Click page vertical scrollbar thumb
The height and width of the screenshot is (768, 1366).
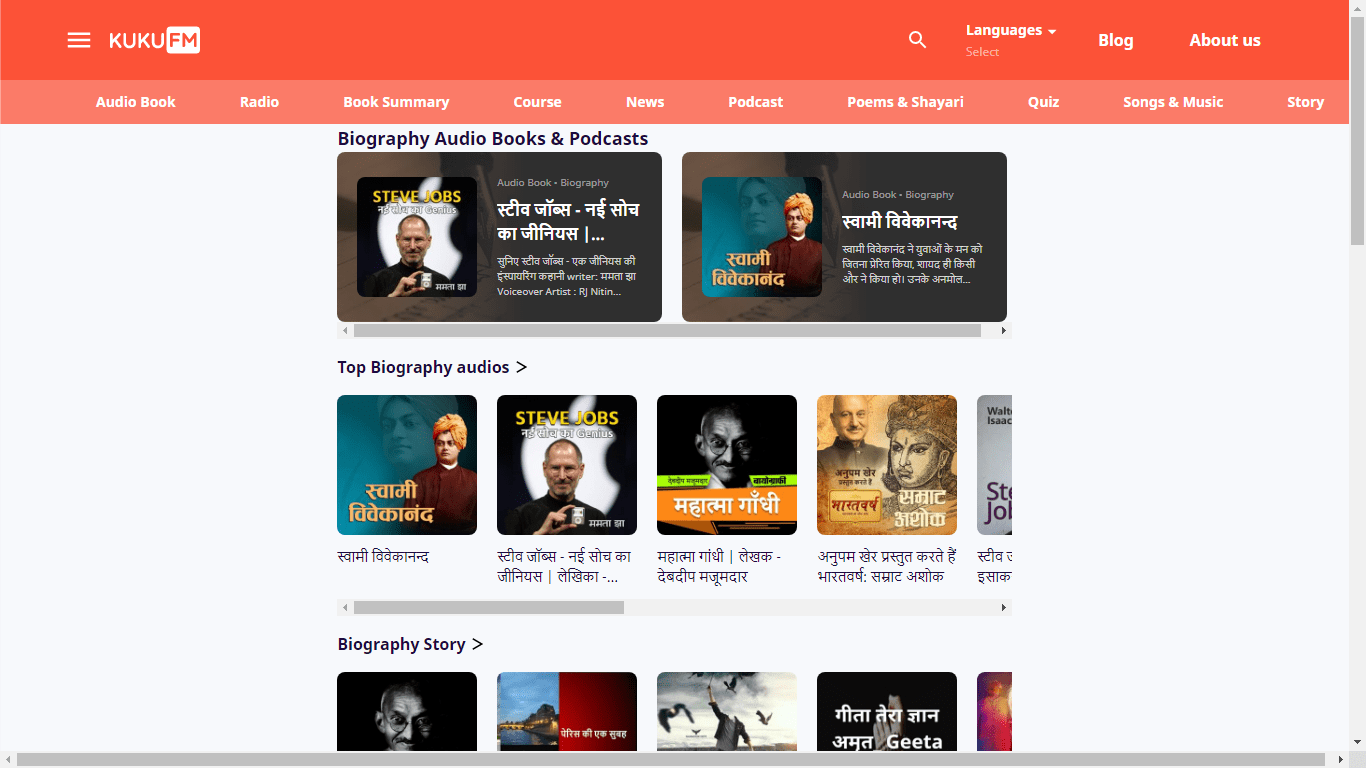[1357, 130]
